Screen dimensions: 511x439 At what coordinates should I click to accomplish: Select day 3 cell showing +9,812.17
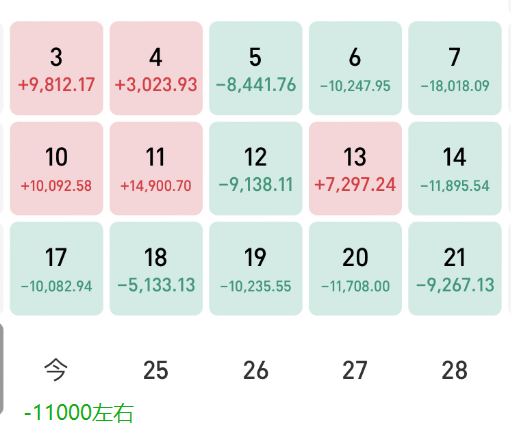point(56,68)
